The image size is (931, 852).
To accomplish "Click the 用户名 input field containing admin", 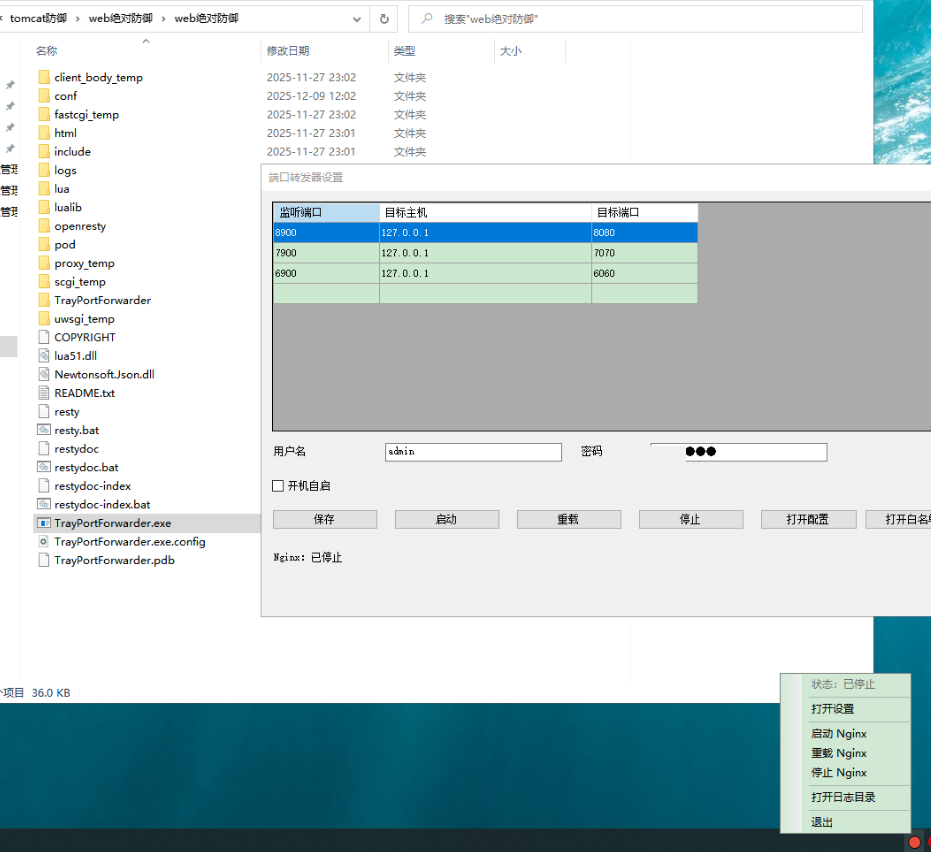I will 473,452.
